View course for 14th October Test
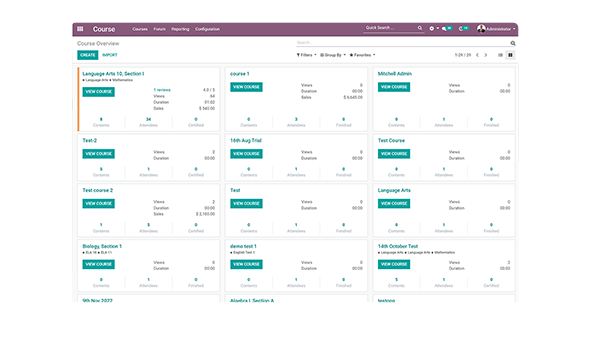The width and height of the screenshot is (590, 360). point(394,264)
